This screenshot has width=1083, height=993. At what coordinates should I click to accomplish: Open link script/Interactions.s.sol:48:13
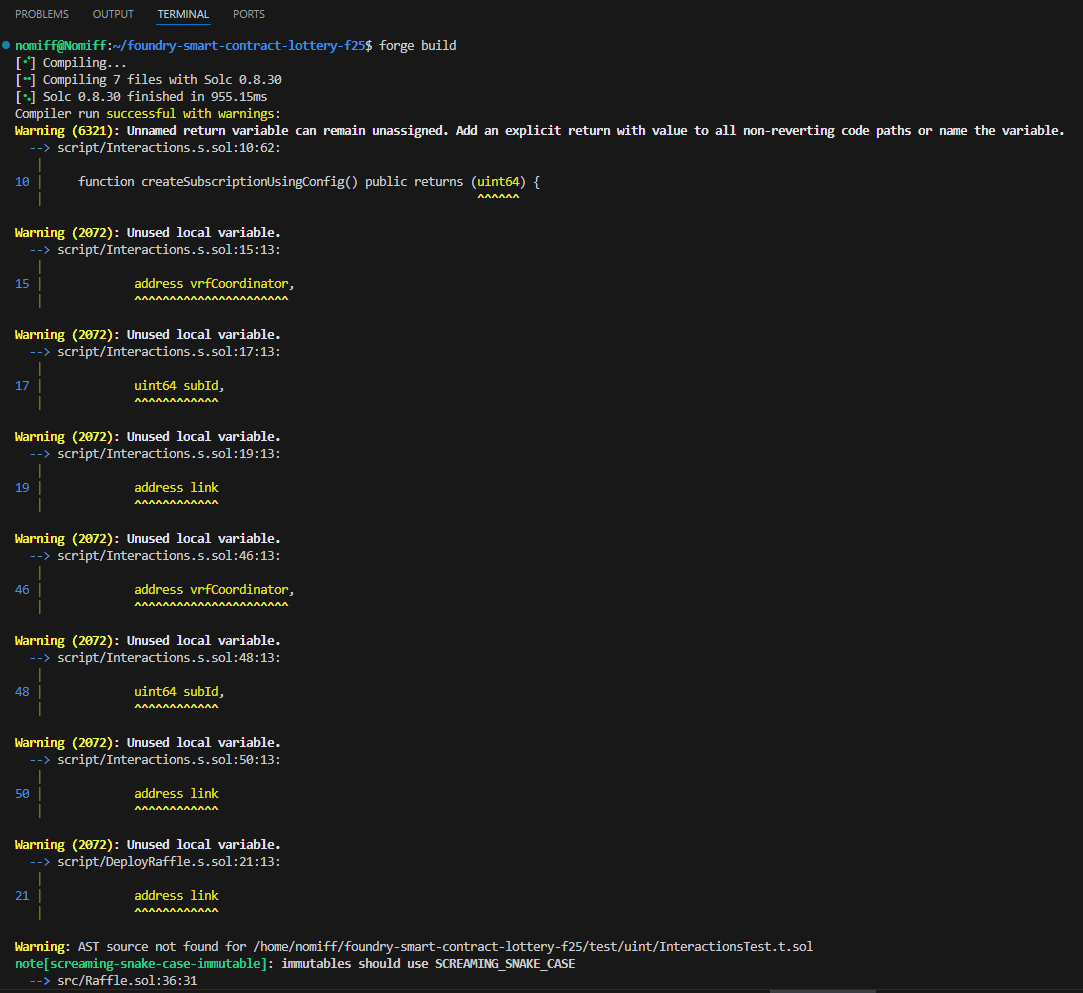[169, 658]
